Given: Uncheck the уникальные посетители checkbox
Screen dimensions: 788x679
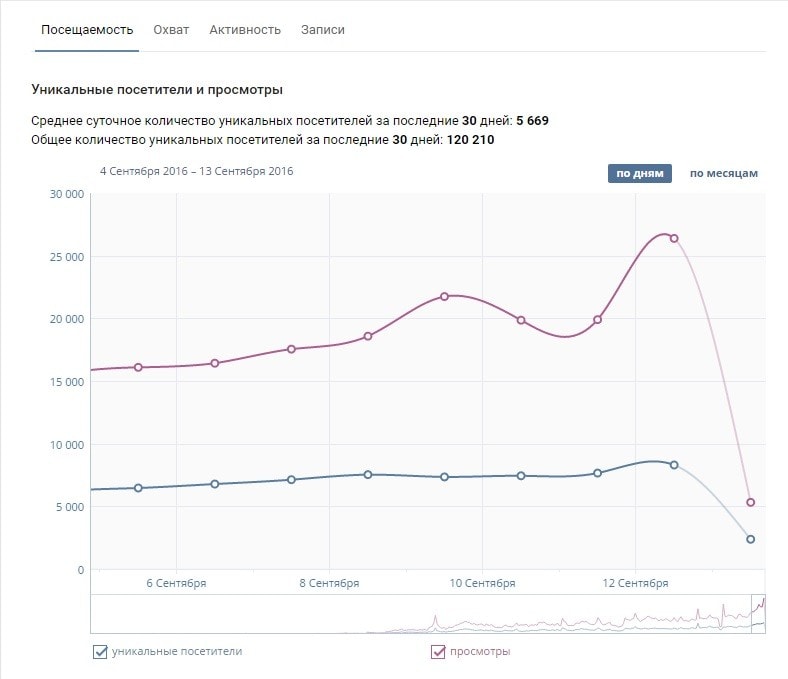Looking at the screenshot, I should [x=100, y=652].
